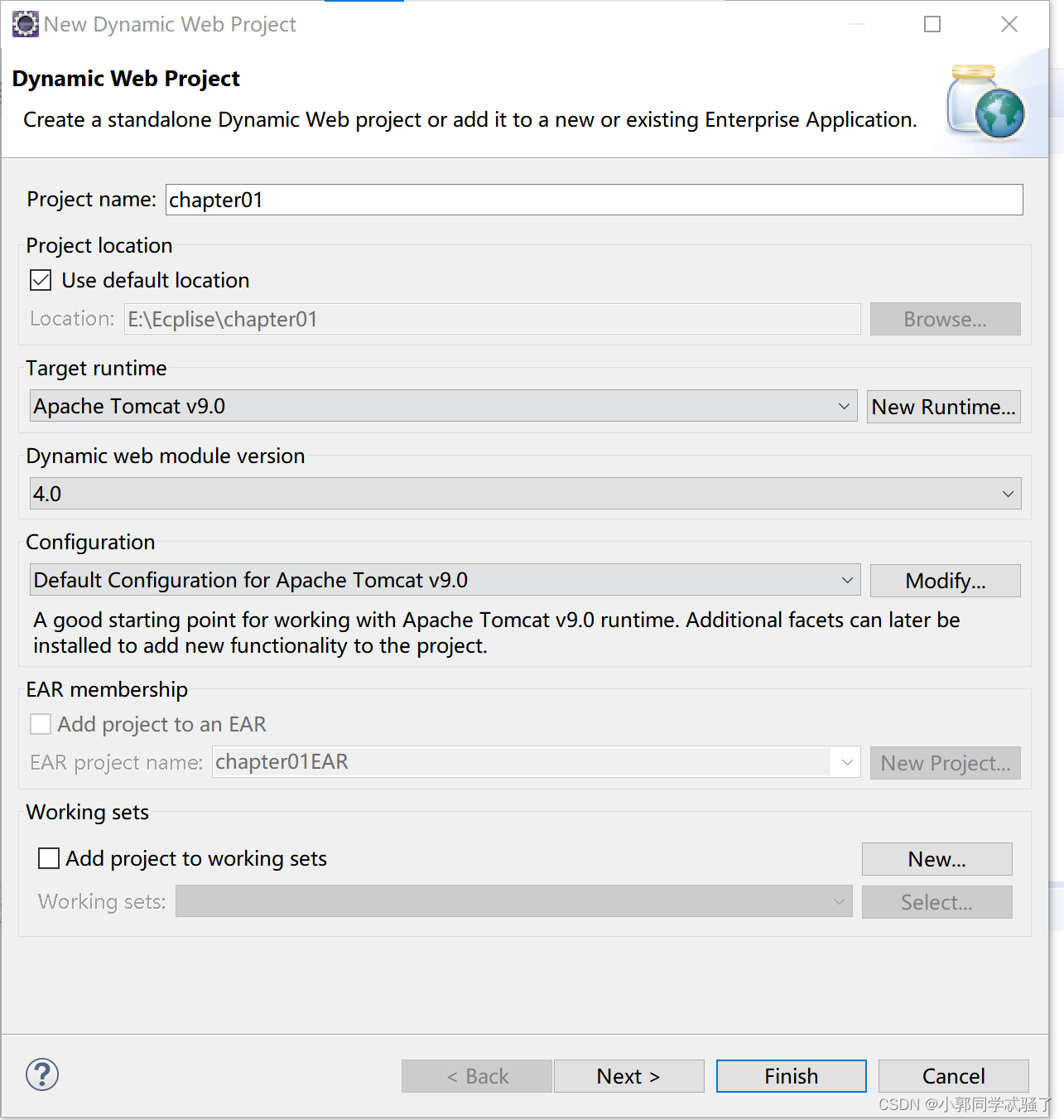Screen dimensions: 1064x1120
Task: Uncheck Use default location checkbox
Action: 41,280
